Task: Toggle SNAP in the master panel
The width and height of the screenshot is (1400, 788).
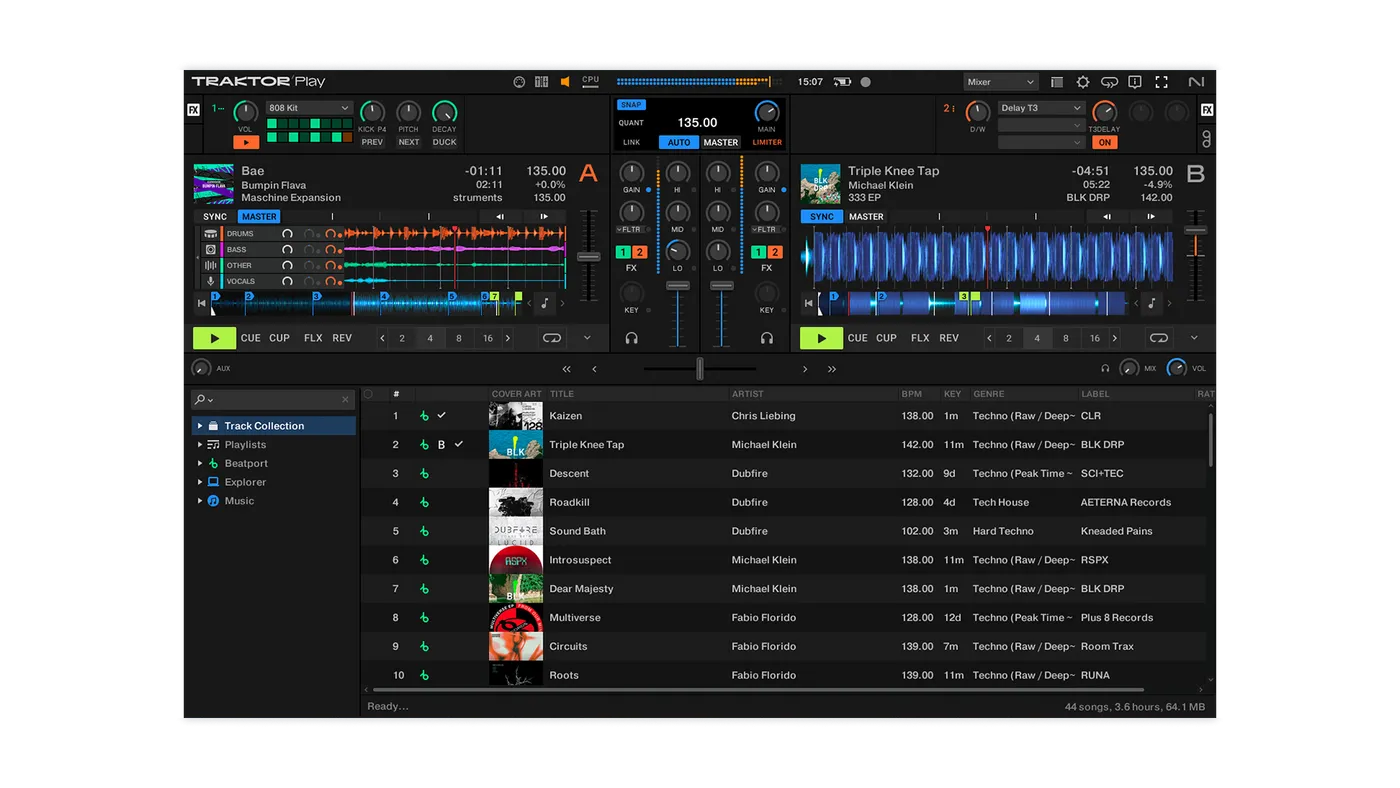Action: [631, 105]
